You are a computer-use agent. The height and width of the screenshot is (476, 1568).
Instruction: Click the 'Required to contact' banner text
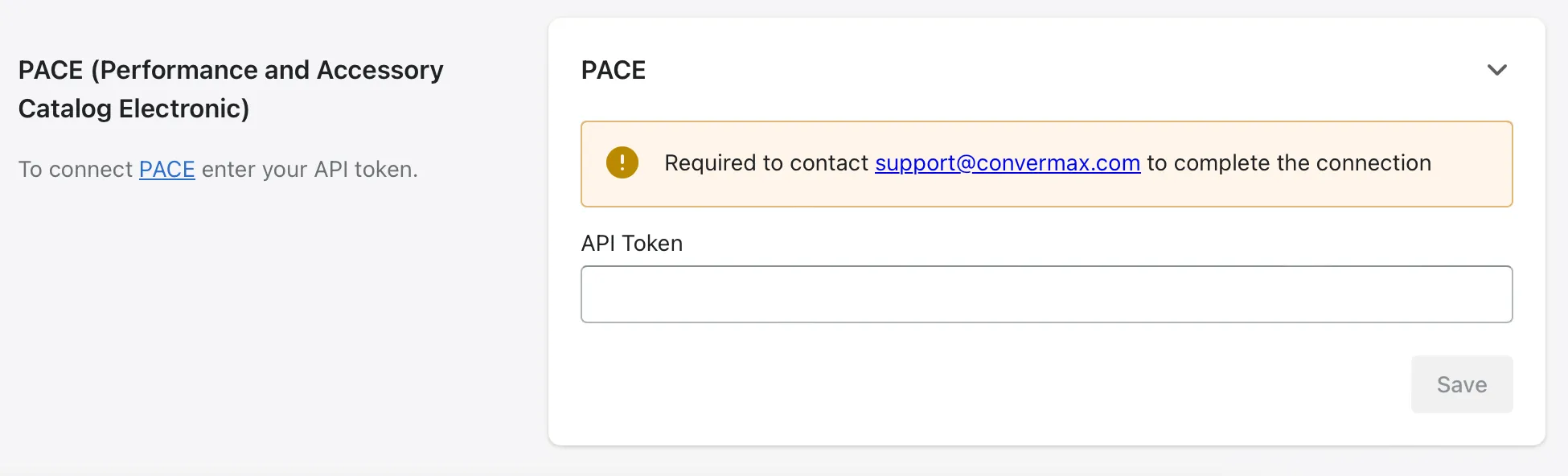pos(766,163)
